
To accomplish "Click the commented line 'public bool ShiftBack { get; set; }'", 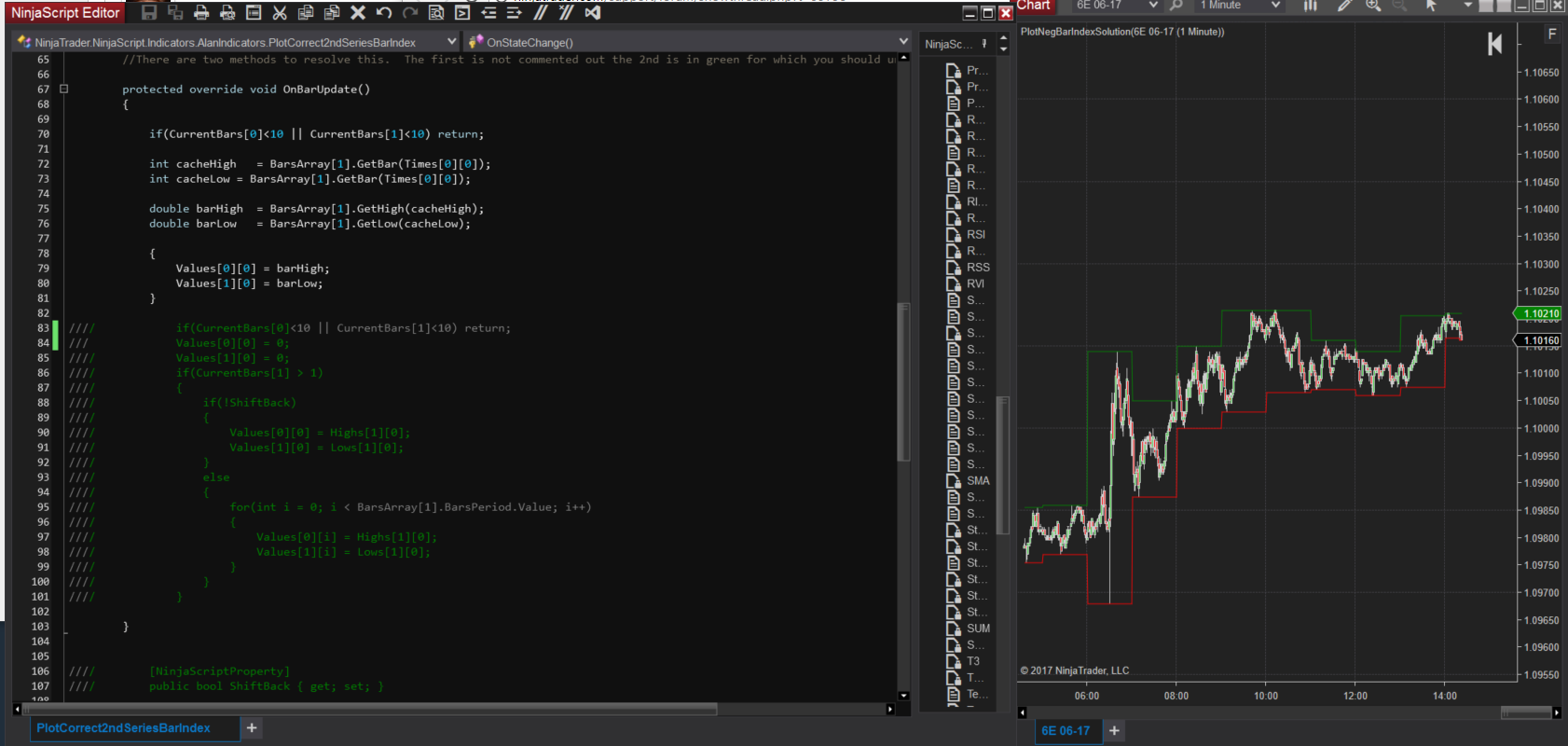I will [x=266, y=686].
